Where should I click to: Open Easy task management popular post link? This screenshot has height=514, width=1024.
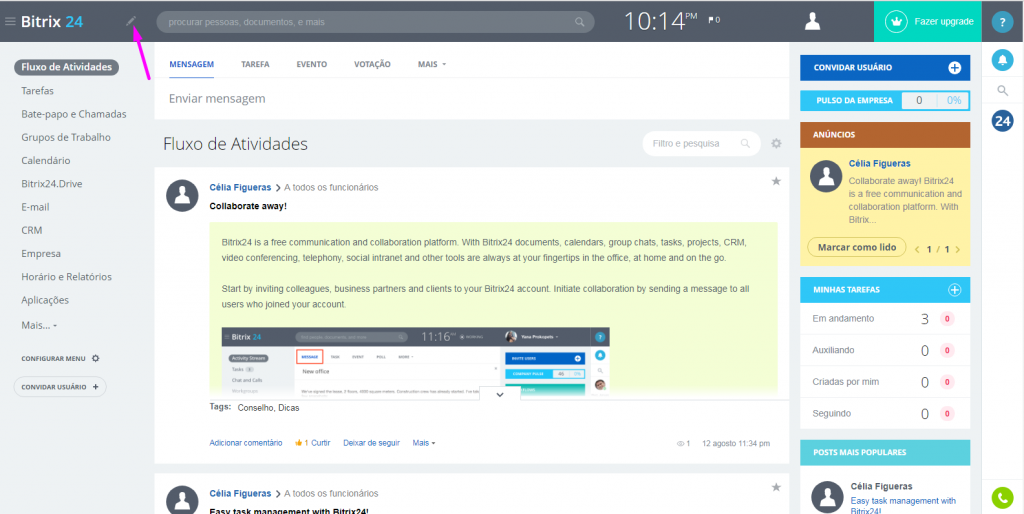point(904,506)
